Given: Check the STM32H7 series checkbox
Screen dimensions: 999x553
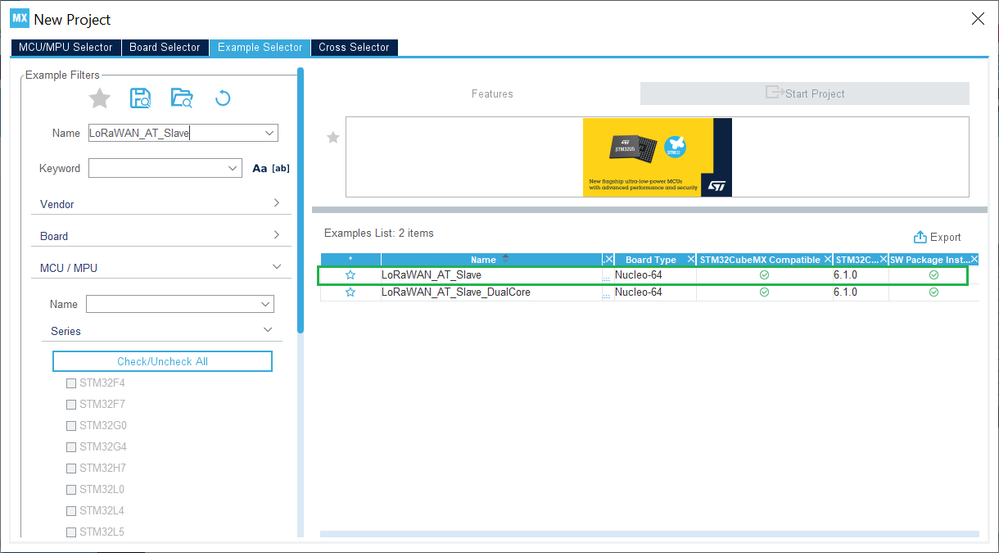Looking at the screenshot, I should click(x=71, y=468).
